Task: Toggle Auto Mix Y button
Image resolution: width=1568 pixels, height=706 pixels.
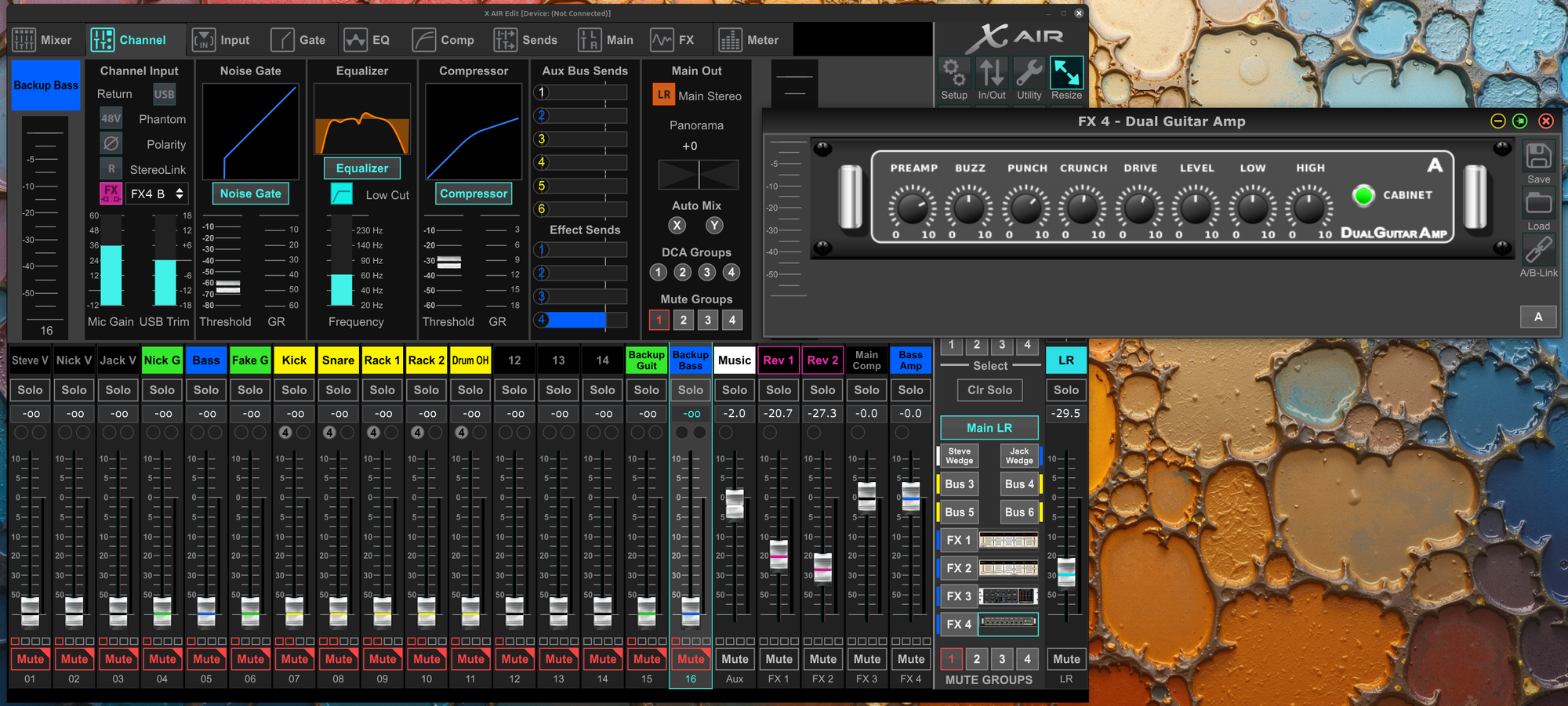Action: [x=713, y=226]
